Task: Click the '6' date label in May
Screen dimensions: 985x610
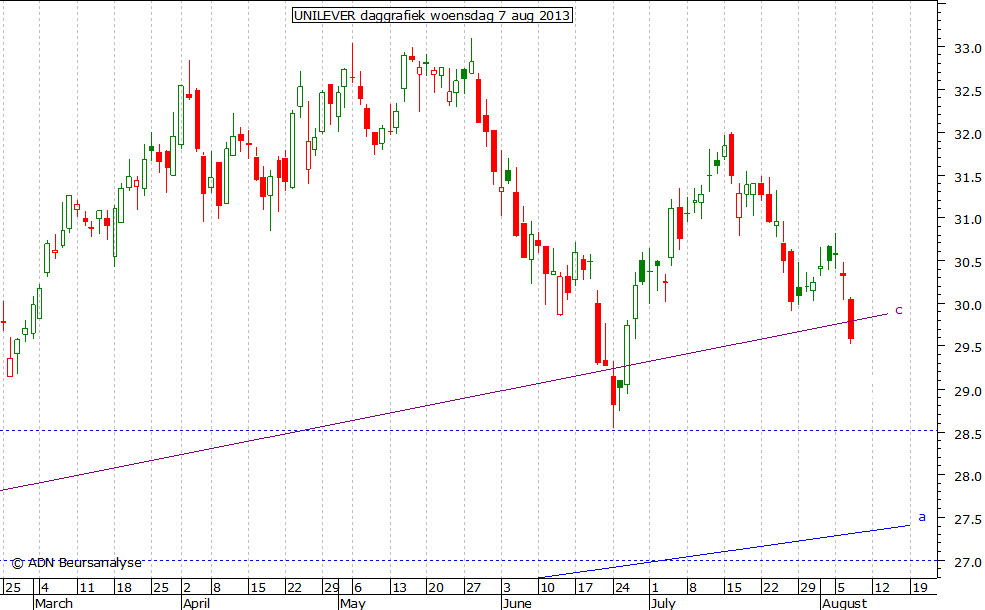Action: pos(358,588)
